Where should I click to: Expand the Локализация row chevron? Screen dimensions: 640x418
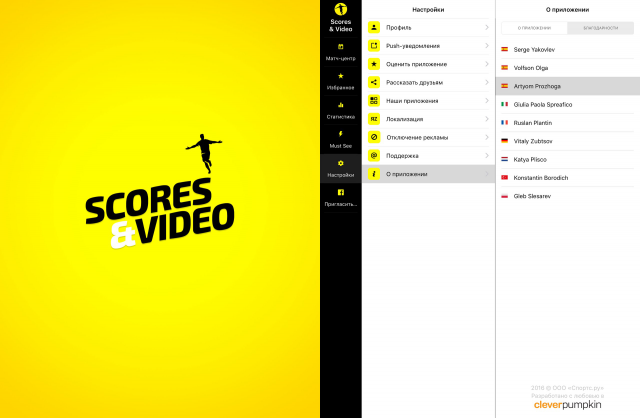[487, 119]
